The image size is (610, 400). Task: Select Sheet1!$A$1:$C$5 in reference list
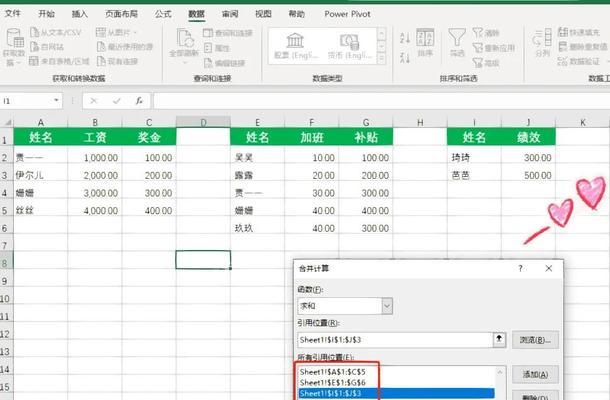[x=333, y=372]
